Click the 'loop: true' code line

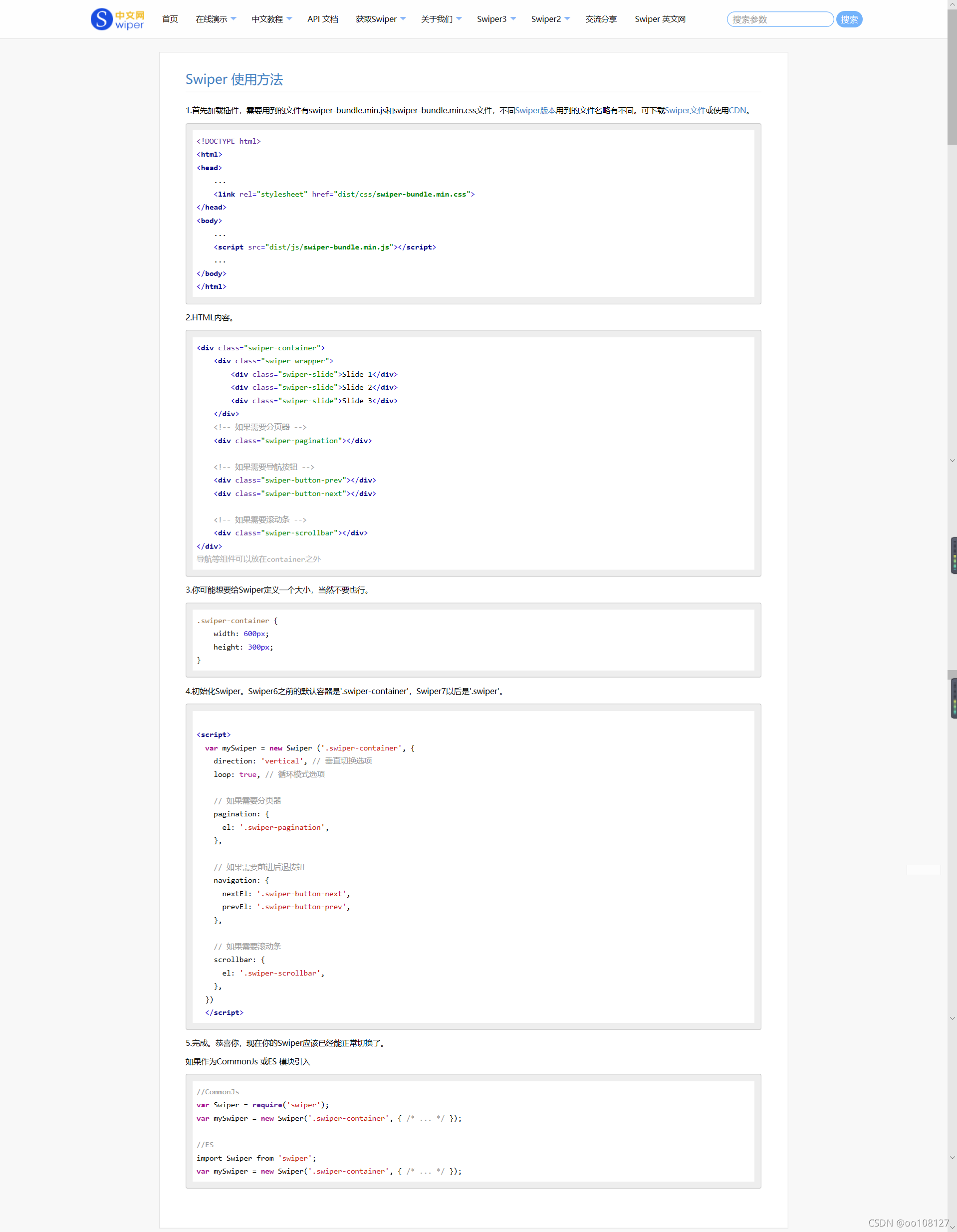pos(269,774)
